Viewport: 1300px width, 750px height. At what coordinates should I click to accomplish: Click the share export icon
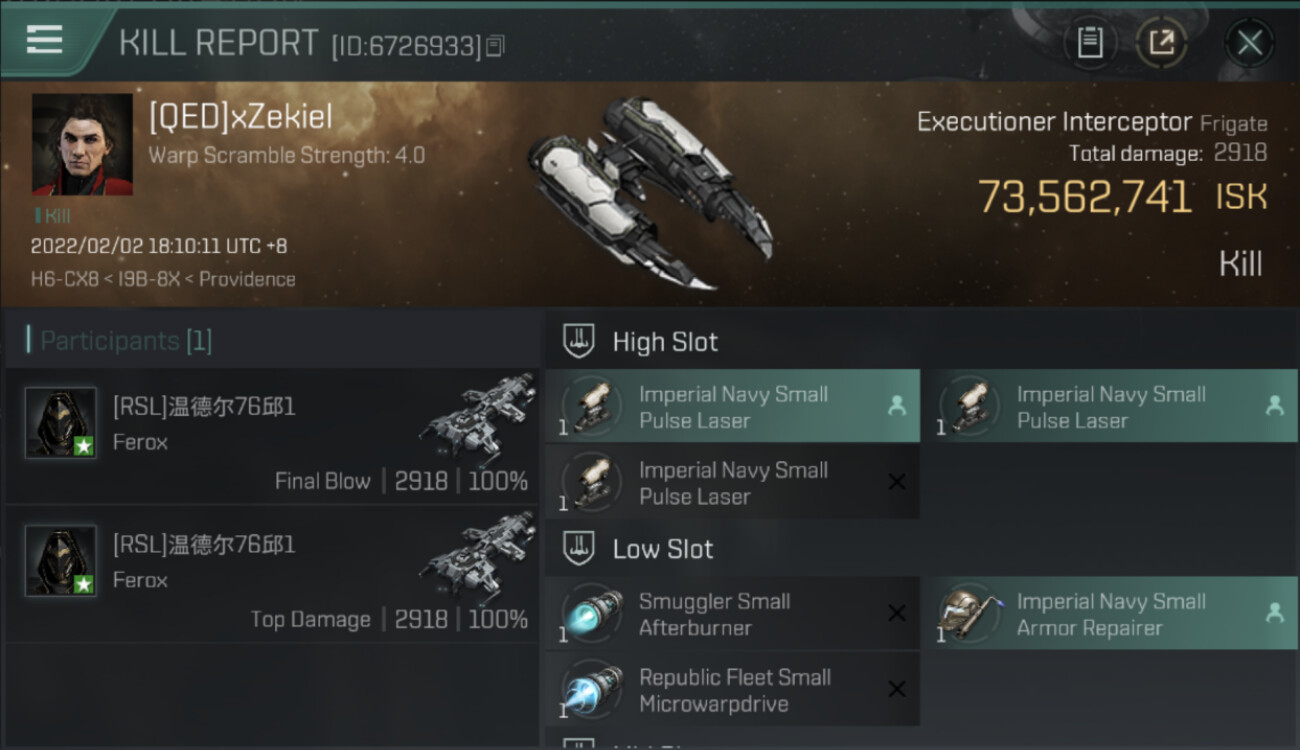[x=1161, y=43]
